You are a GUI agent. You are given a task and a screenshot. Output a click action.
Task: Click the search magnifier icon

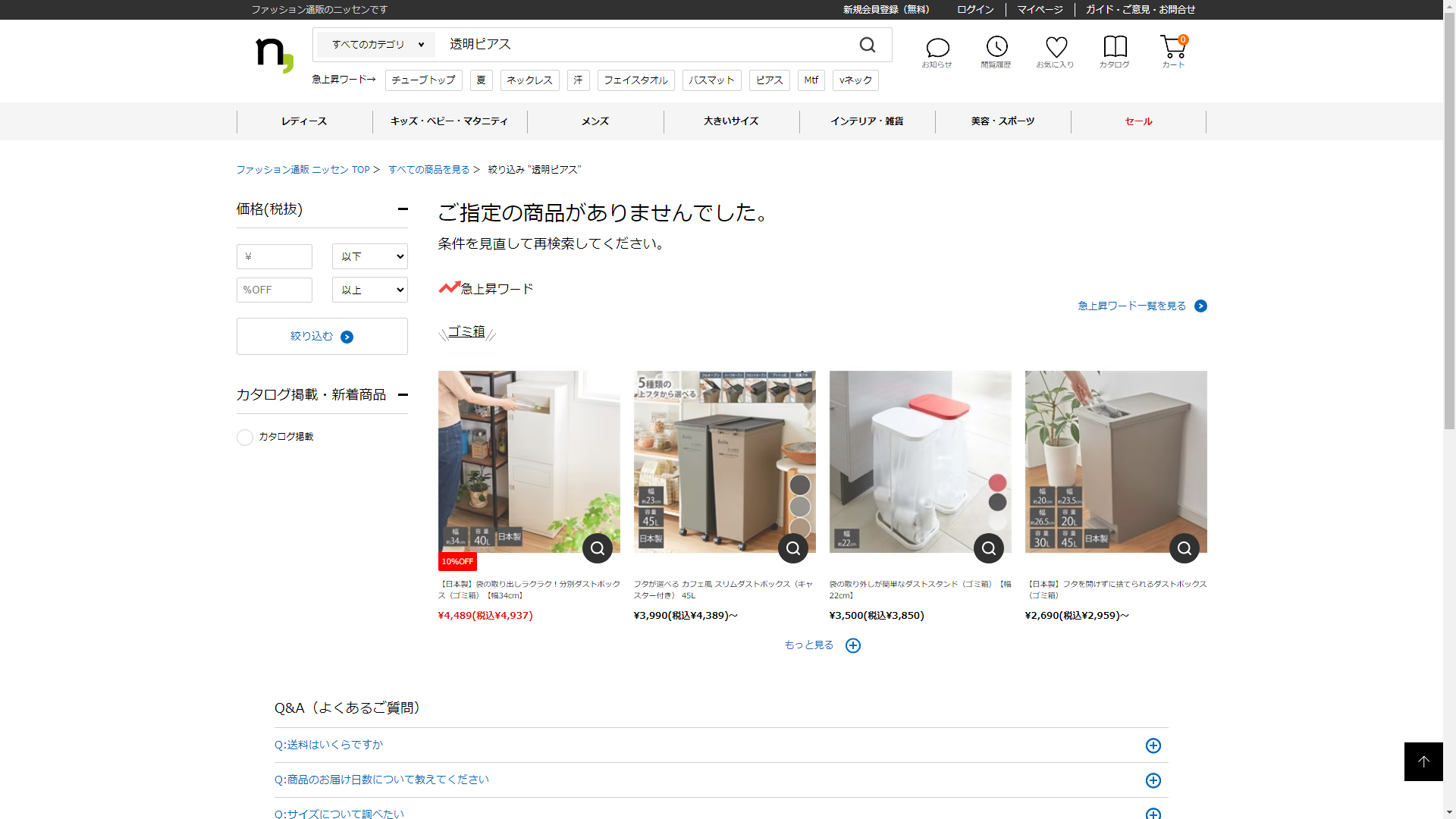[868, 45]
